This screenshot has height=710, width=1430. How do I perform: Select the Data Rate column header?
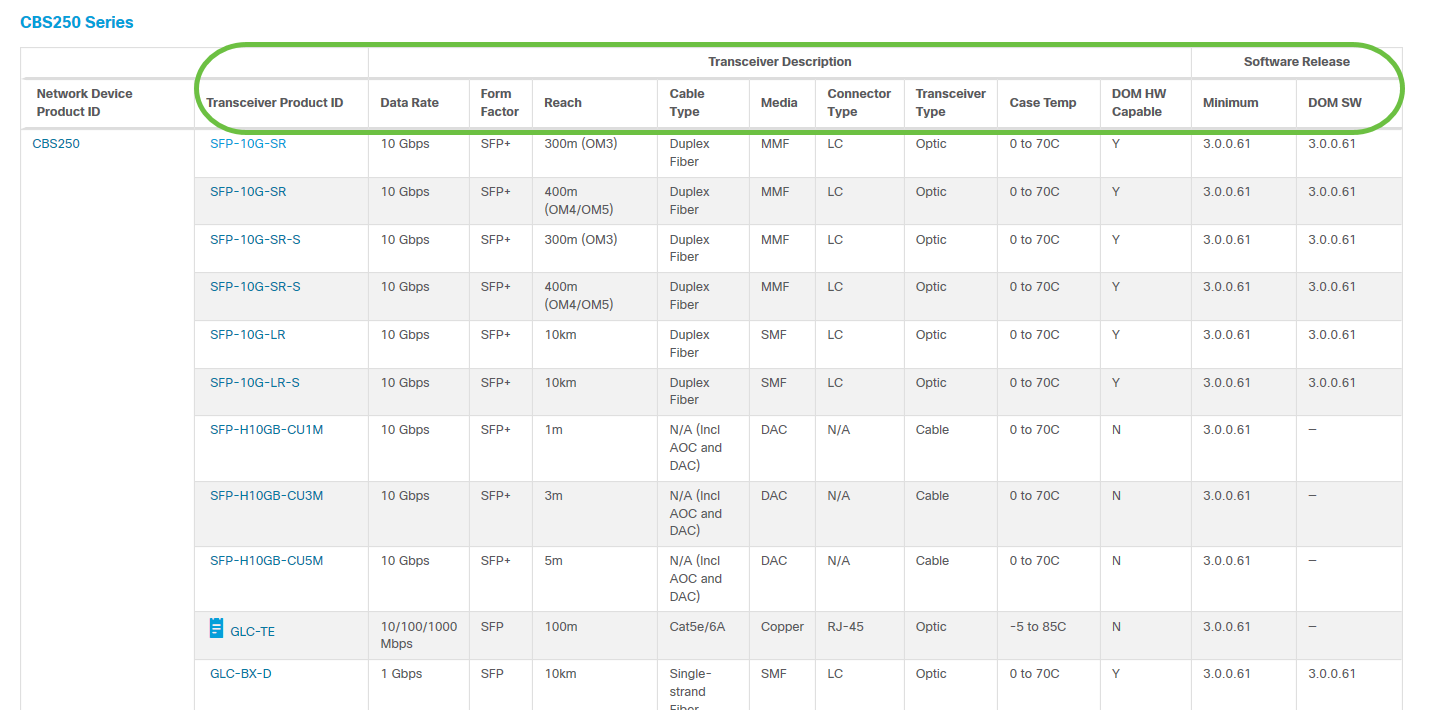tap(410, 103)
